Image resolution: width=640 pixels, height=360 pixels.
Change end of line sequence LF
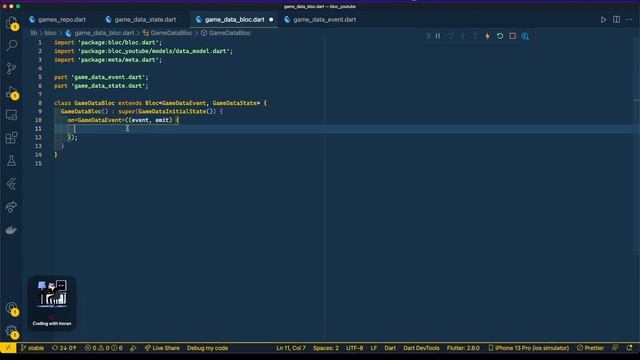(x=373, y=348)
